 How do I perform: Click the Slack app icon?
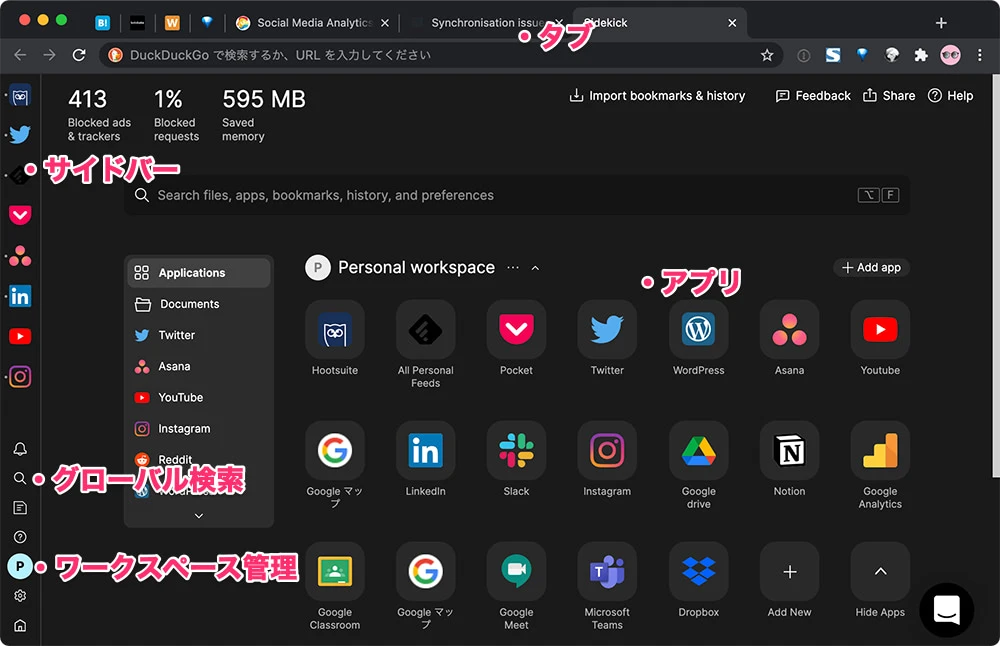516,451
